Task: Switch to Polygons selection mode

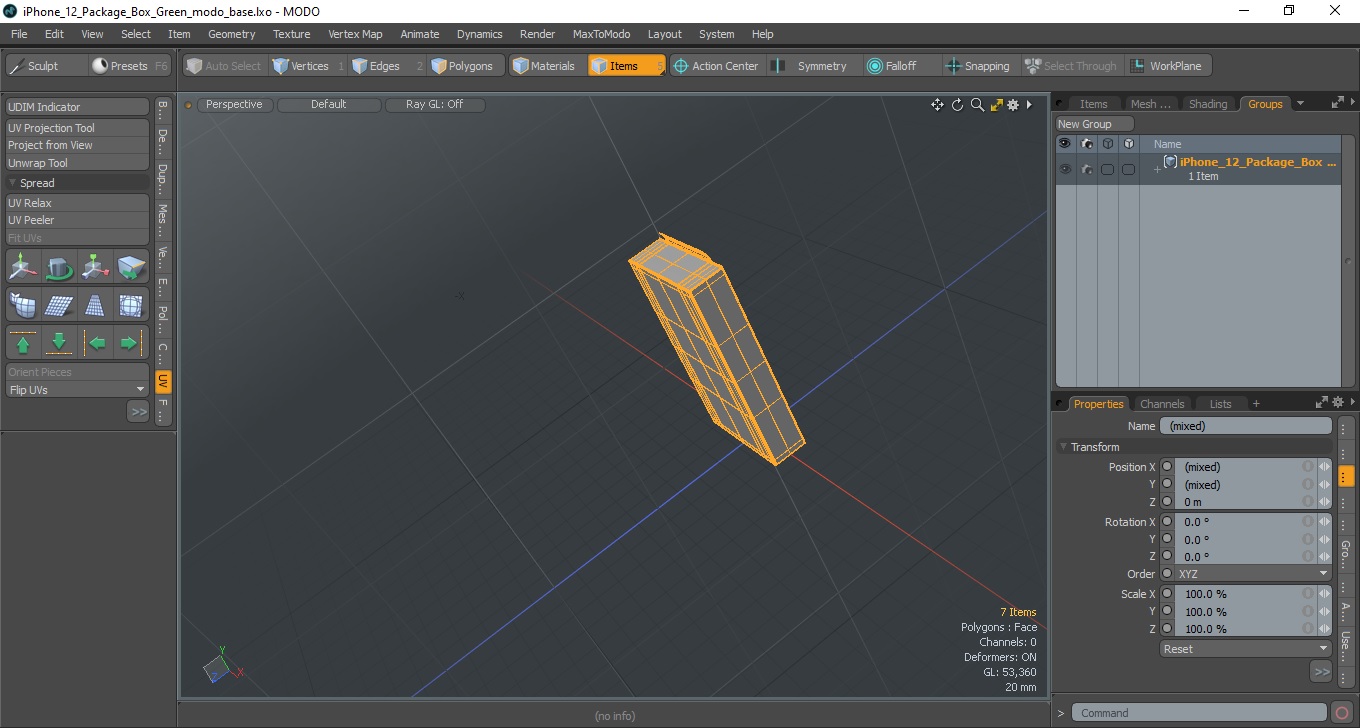Action: [x=466, y=66]
